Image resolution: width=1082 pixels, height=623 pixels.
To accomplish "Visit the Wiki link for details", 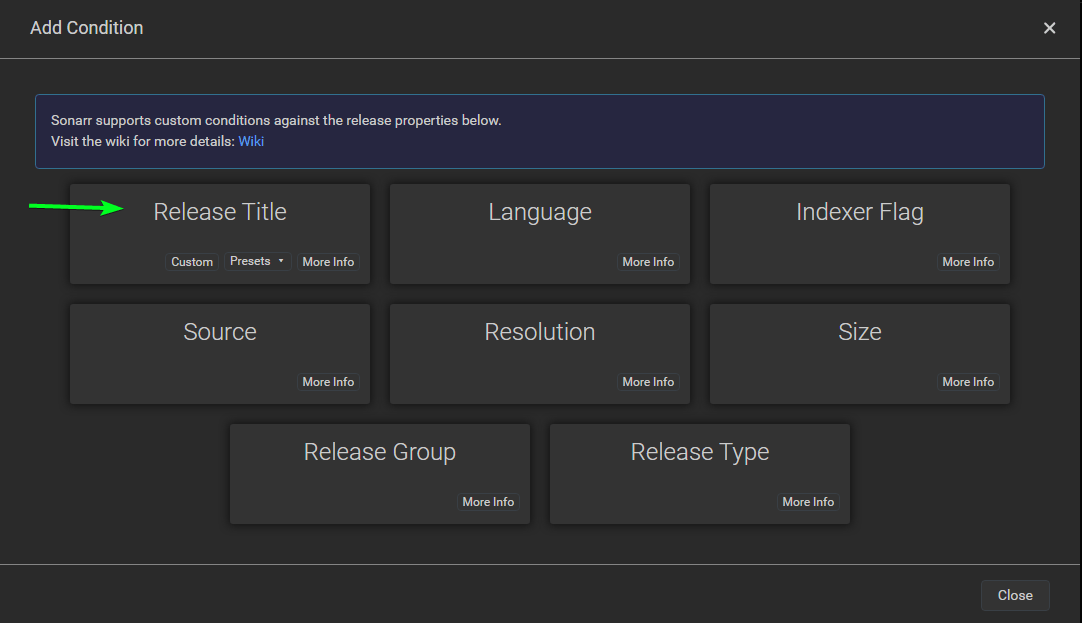I will 251,141.
